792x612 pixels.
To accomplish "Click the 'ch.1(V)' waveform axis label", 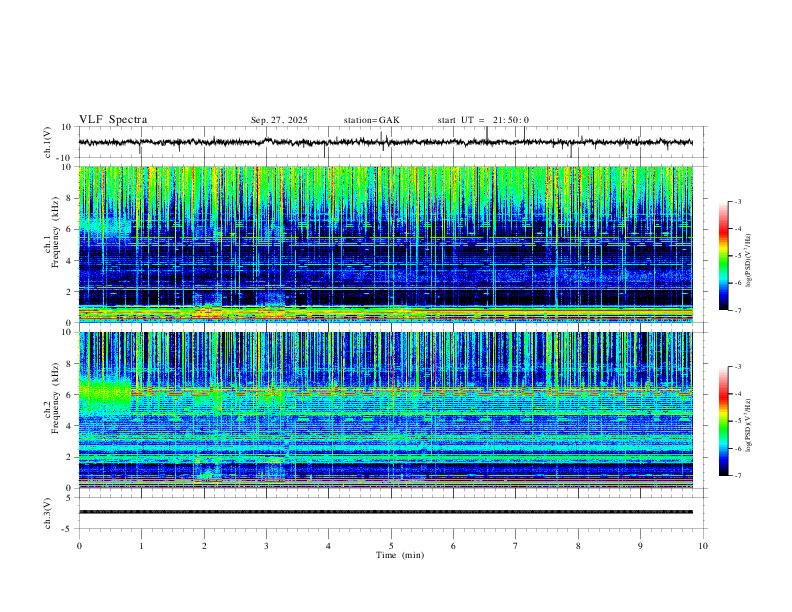I will coord(48,142).
